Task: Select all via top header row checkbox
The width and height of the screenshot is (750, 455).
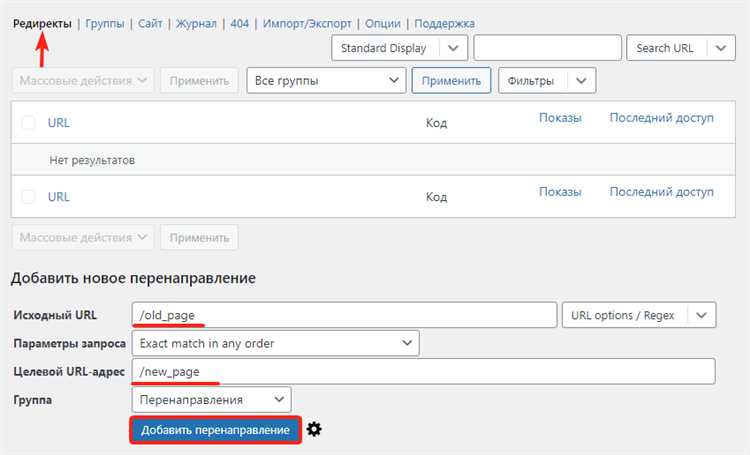Action: [28, 122]
